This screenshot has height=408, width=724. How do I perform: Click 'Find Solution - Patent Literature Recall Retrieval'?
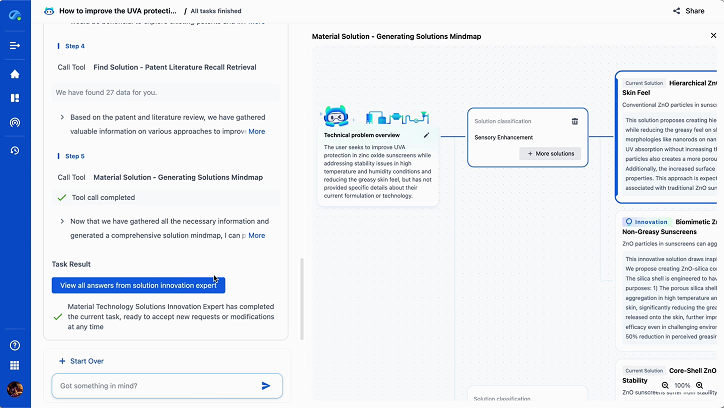(175, 67)
